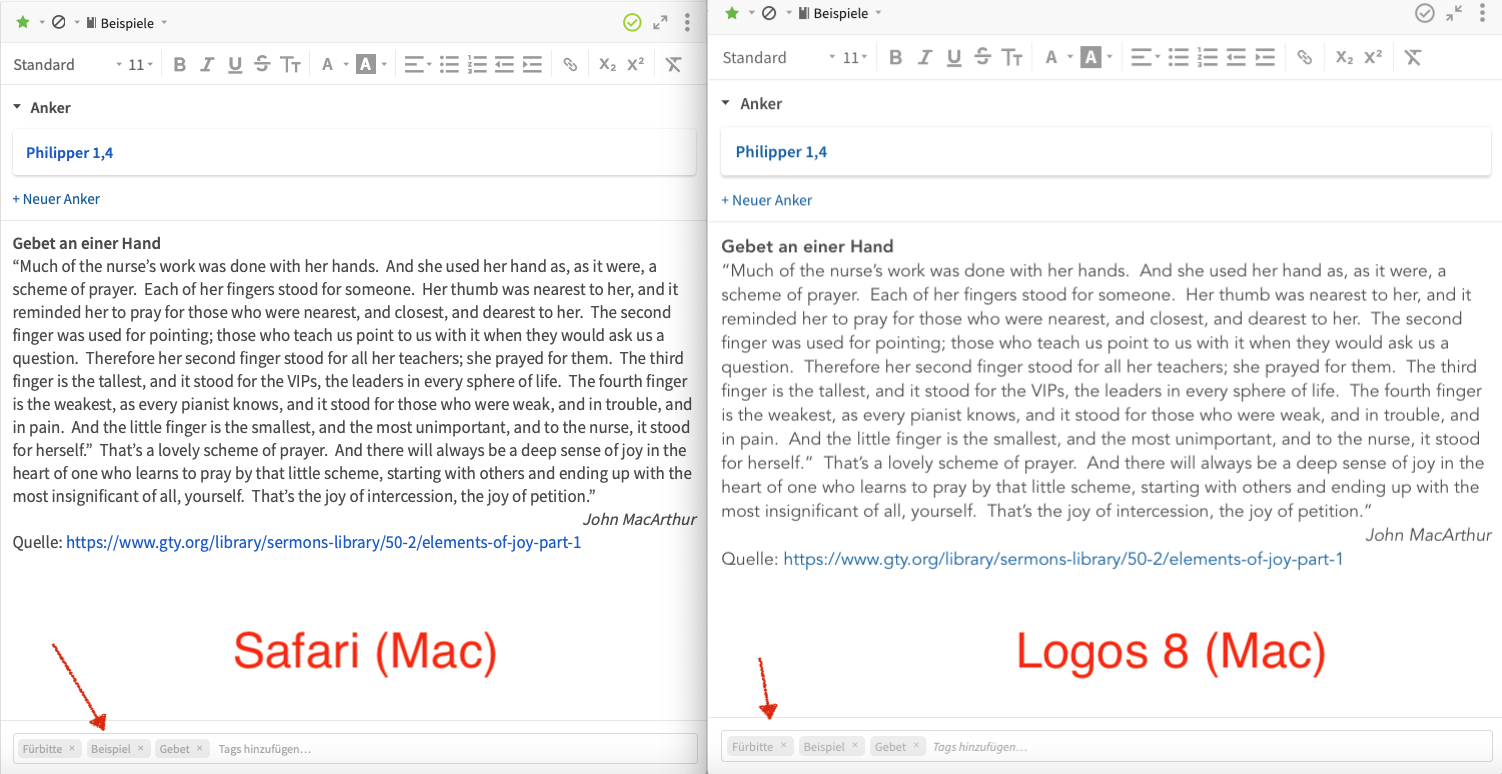Viewport: 1502px width, 774px height.
Task: Pick highlight color A in Logos 8 panel toolbar
Action: 1090,57
